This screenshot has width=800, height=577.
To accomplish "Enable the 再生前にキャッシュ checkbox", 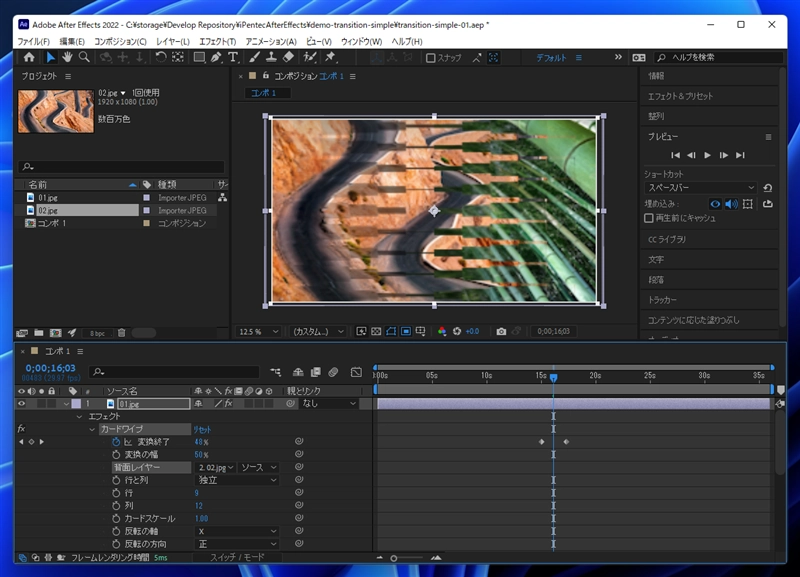I will pos(649,218).
